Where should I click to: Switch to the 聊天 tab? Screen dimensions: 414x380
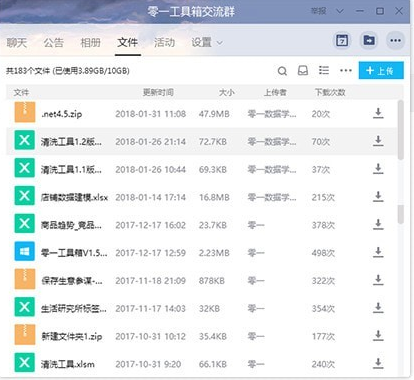[x=17, y=42]
